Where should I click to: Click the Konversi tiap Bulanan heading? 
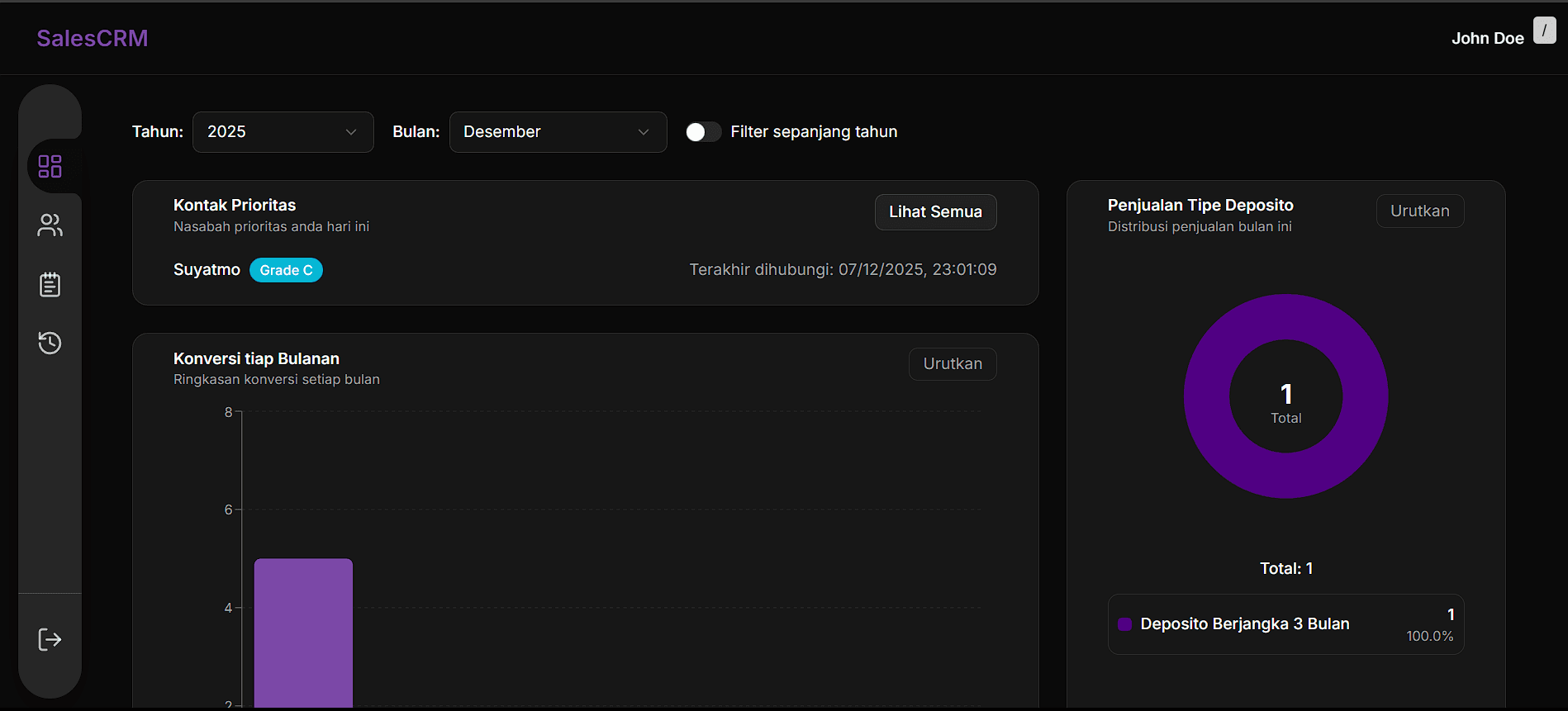tap(256, 358)
